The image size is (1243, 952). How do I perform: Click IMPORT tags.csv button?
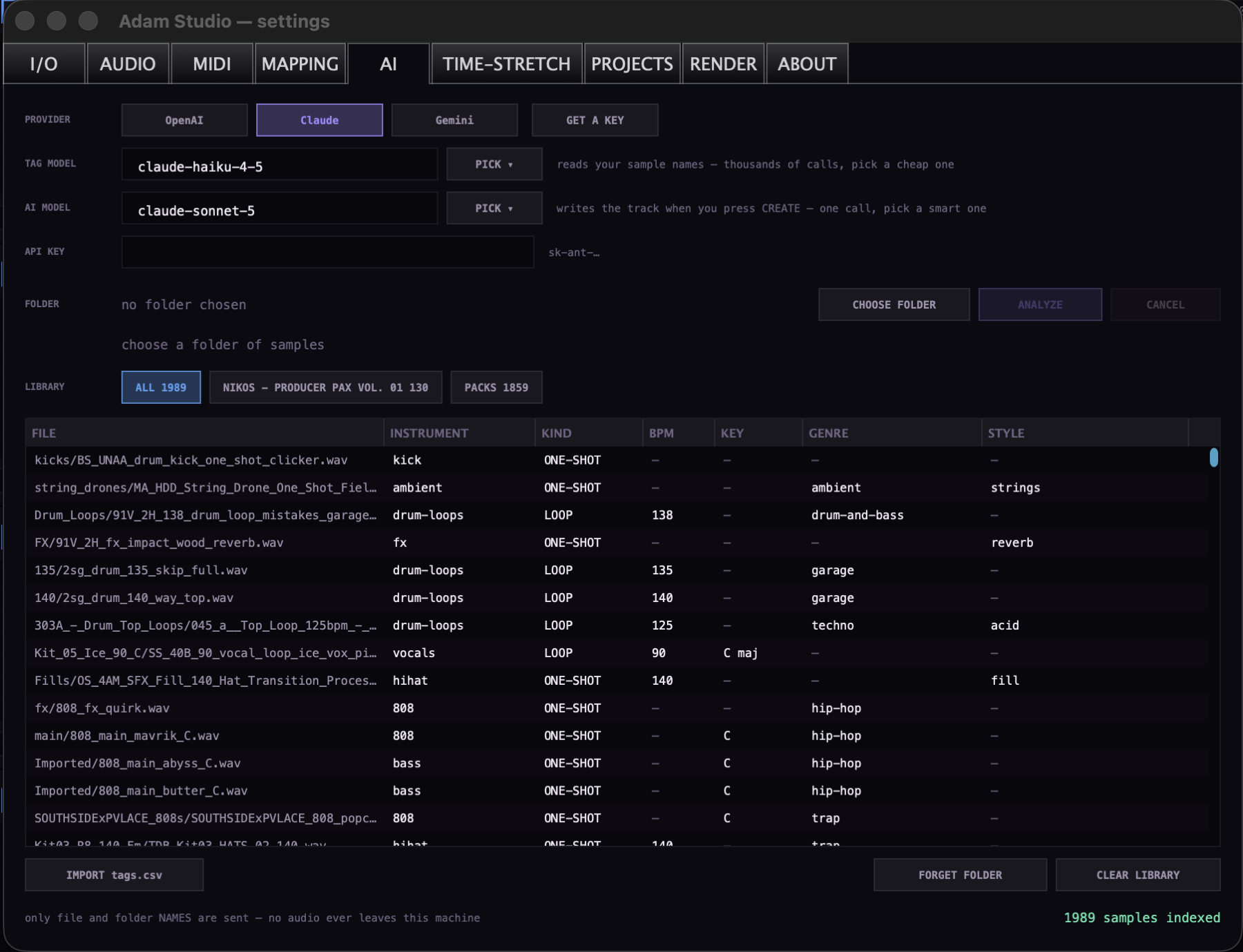[x=114, y=875]
